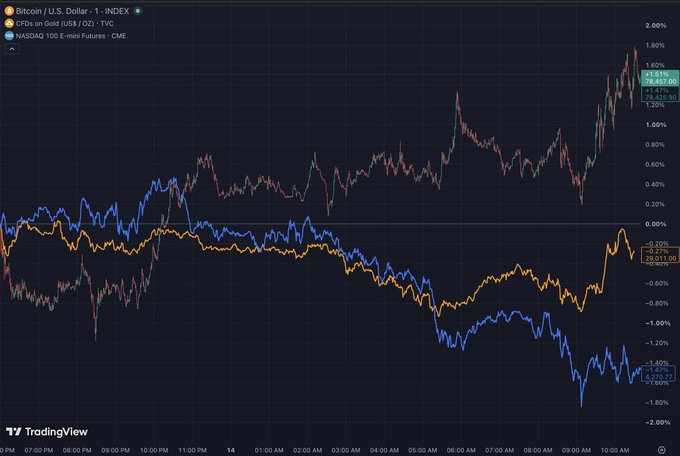Screen dimensions: 680x456
Task: Click the 02:00 AM time axis label
Action: [x=307, y=450]
